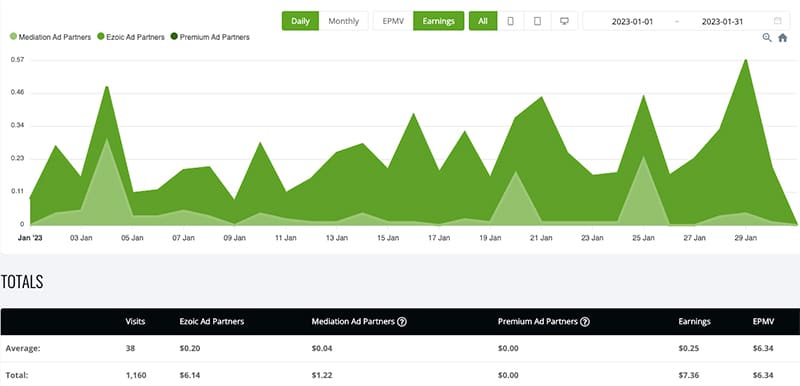Toggle chart metric to EPMV
The height and width of the screenshot is (386, 800).
(393, 21)
